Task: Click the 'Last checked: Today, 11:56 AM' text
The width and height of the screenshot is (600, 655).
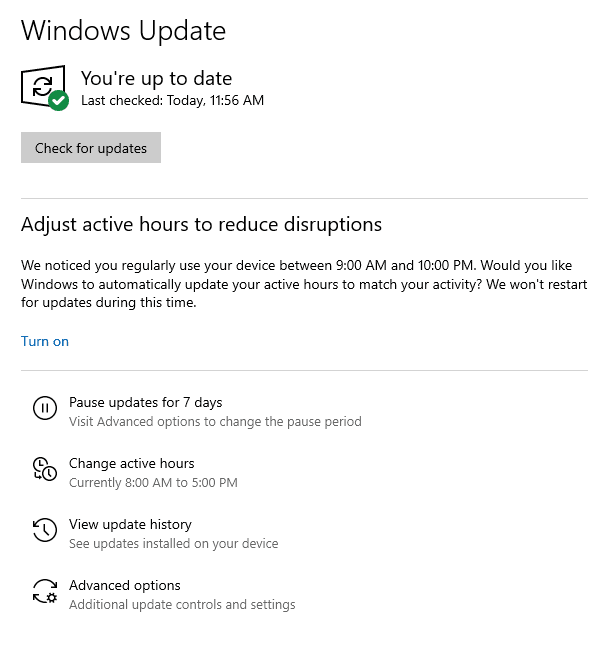Action: click(172, 100)
